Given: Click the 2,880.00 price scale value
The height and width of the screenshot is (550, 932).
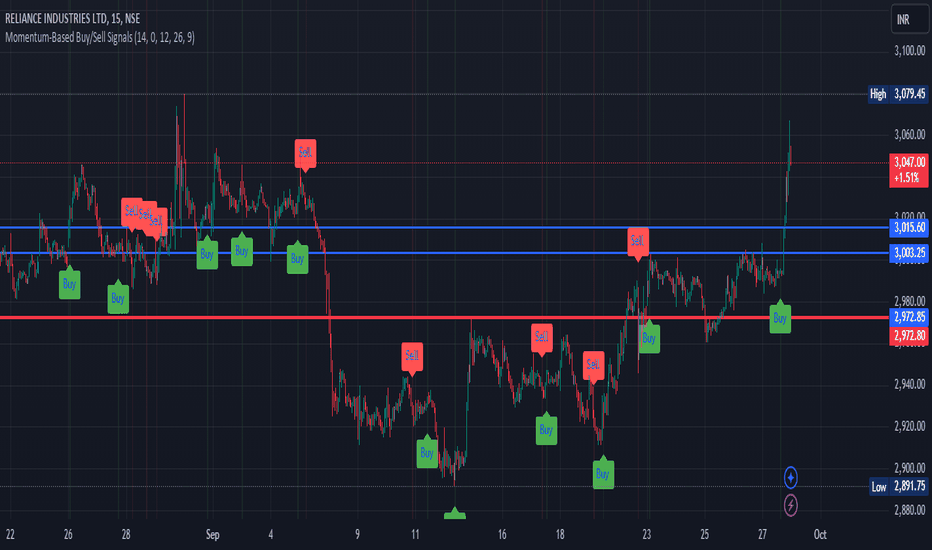Looking at the screenshot, I should coord(909,510).
